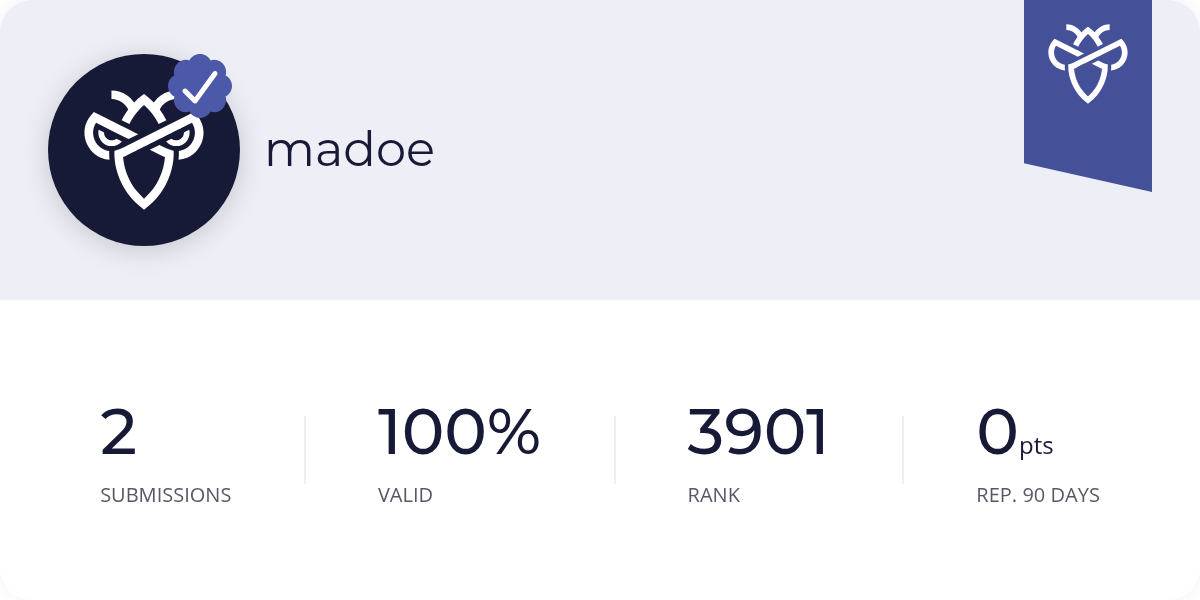Click the divider between Submissions and Valid

coord(305,450)
